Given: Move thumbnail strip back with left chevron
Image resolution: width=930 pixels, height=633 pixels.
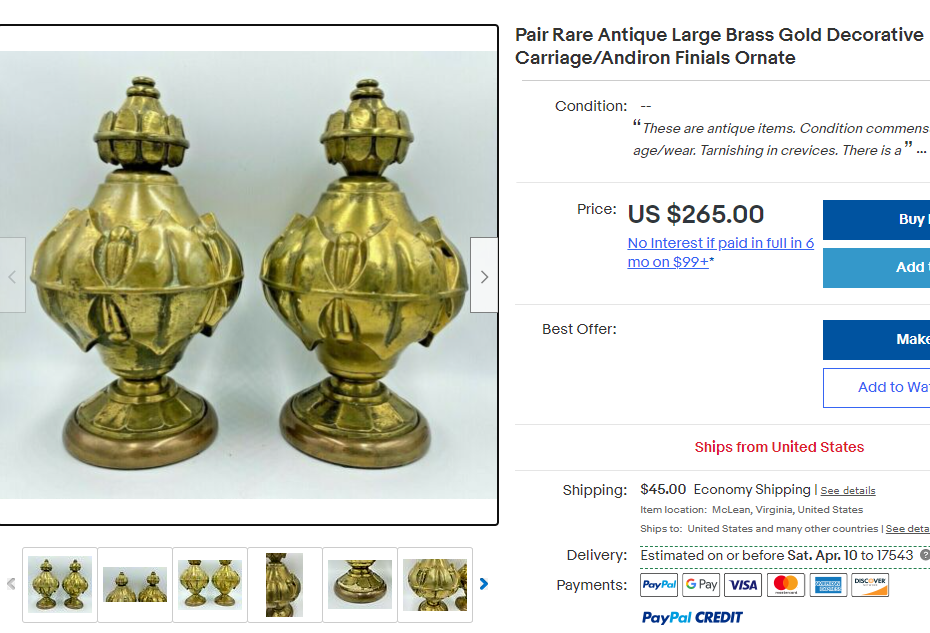Looking at the screenshot, I should point(11,584).
